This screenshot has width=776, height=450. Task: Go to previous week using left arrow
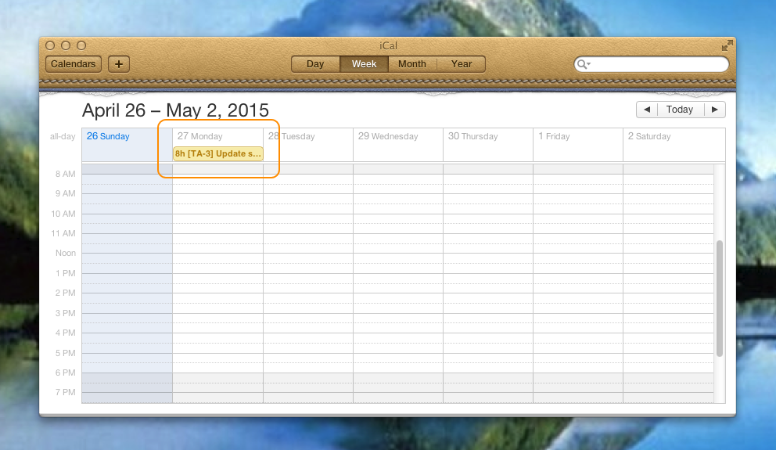pos(647,110)
